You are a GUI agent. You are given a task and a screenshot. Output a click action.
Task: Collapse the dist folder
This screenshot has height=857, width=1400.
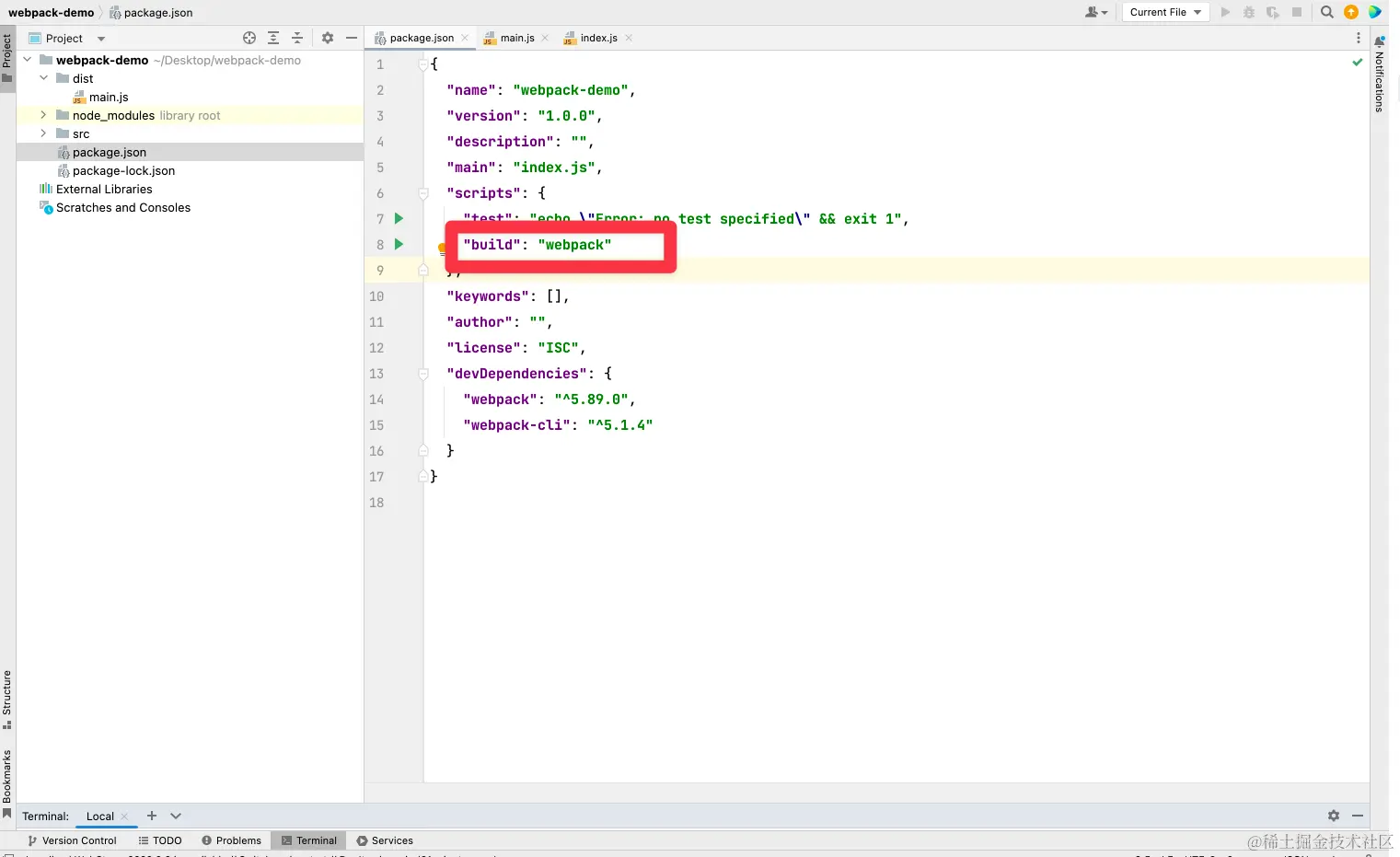(x=43, y=78)
